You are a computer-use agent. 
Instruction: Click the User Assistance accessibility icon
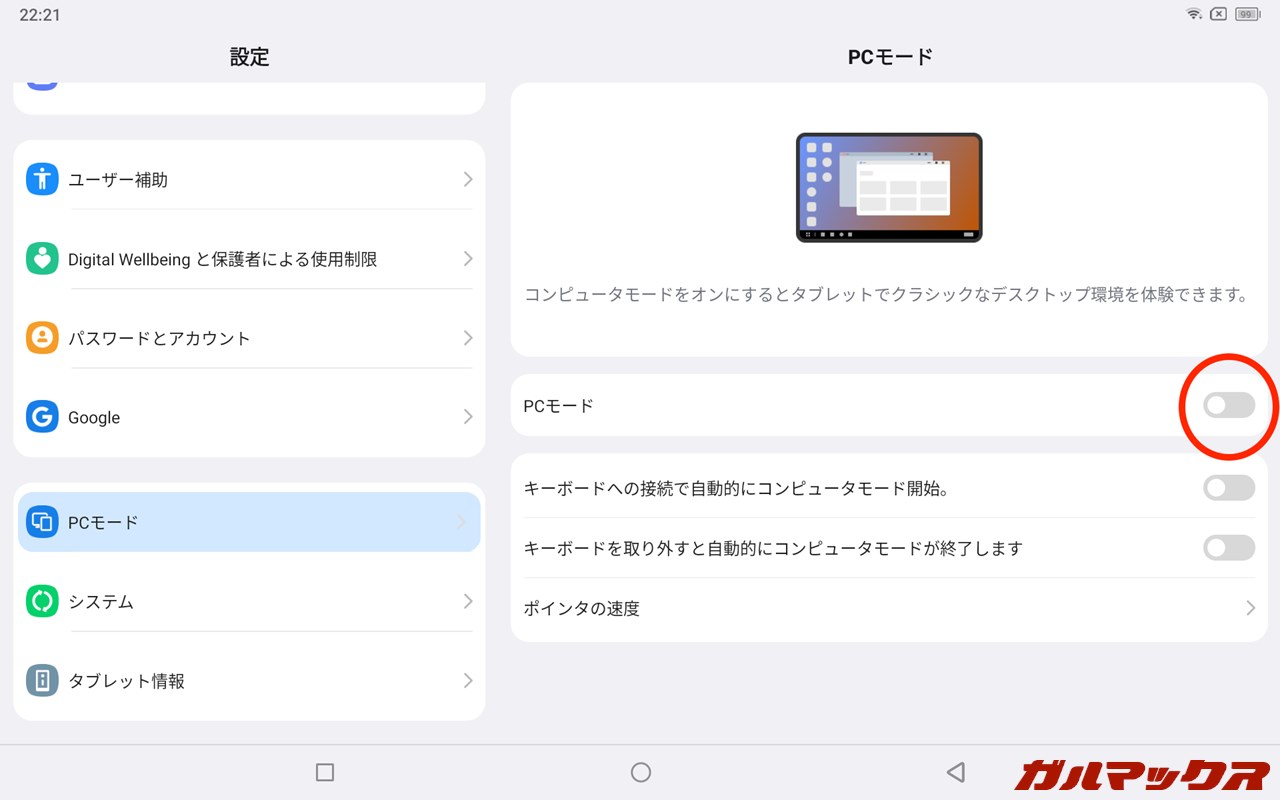point(42,180)
